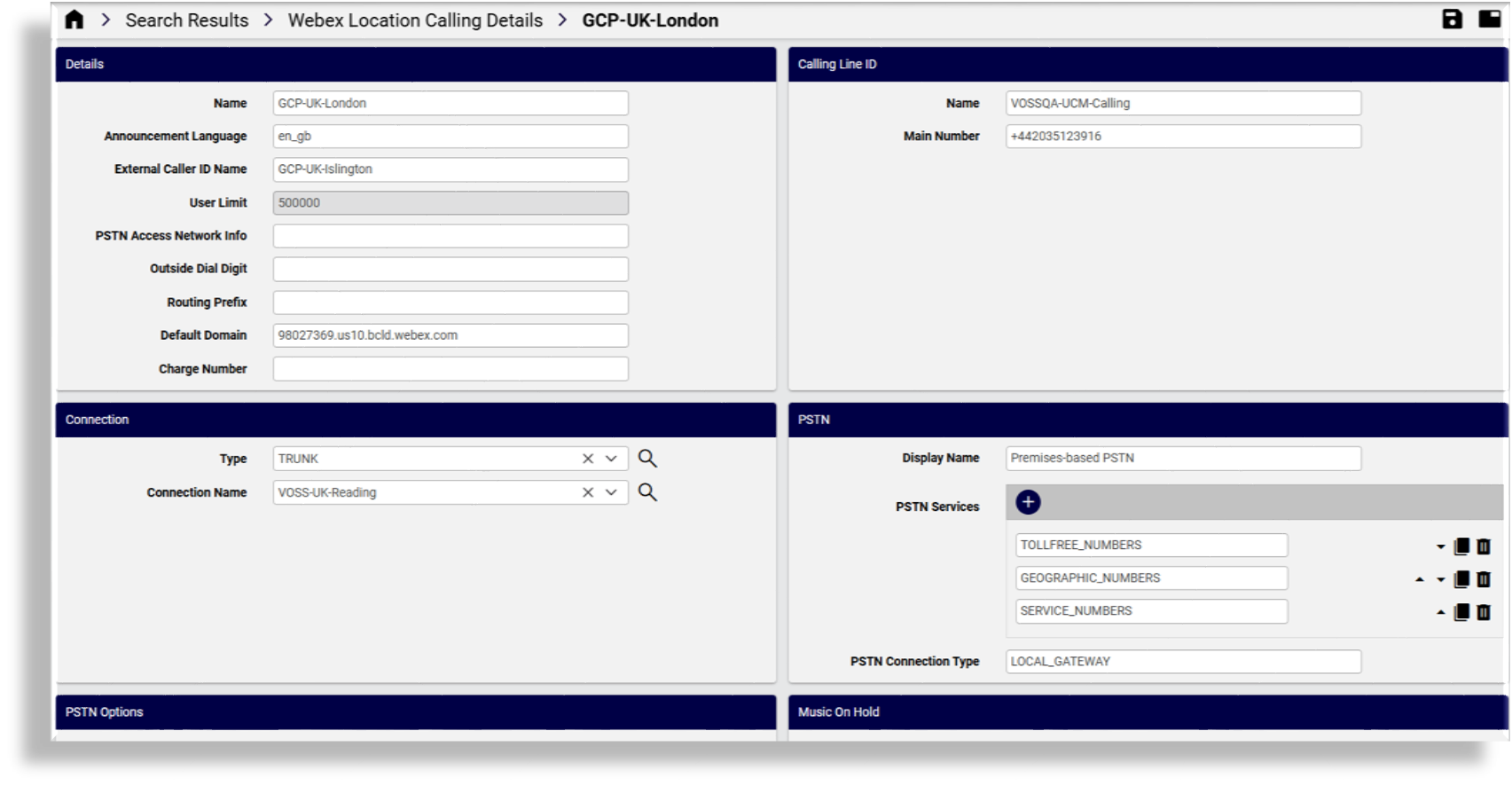
Task: Click the TOLLFREE_NUMBERS service field
Action: (1151, 545)
